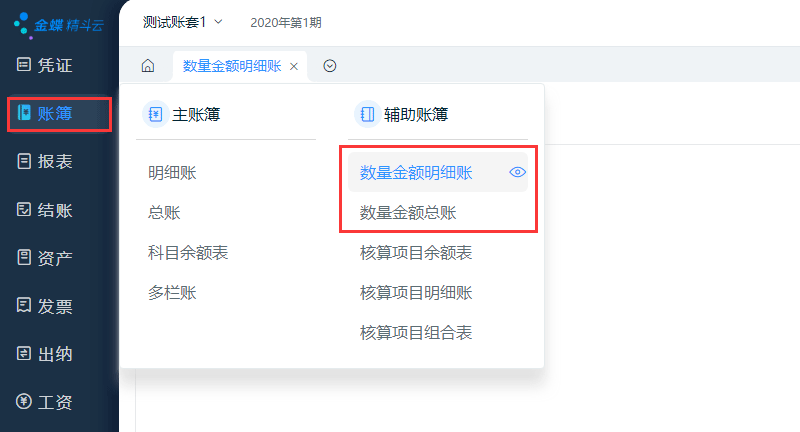Viewport: 800px width, 432px height.
Task: Click the 2020年第1期 period label
Action: tap(286, 22)
